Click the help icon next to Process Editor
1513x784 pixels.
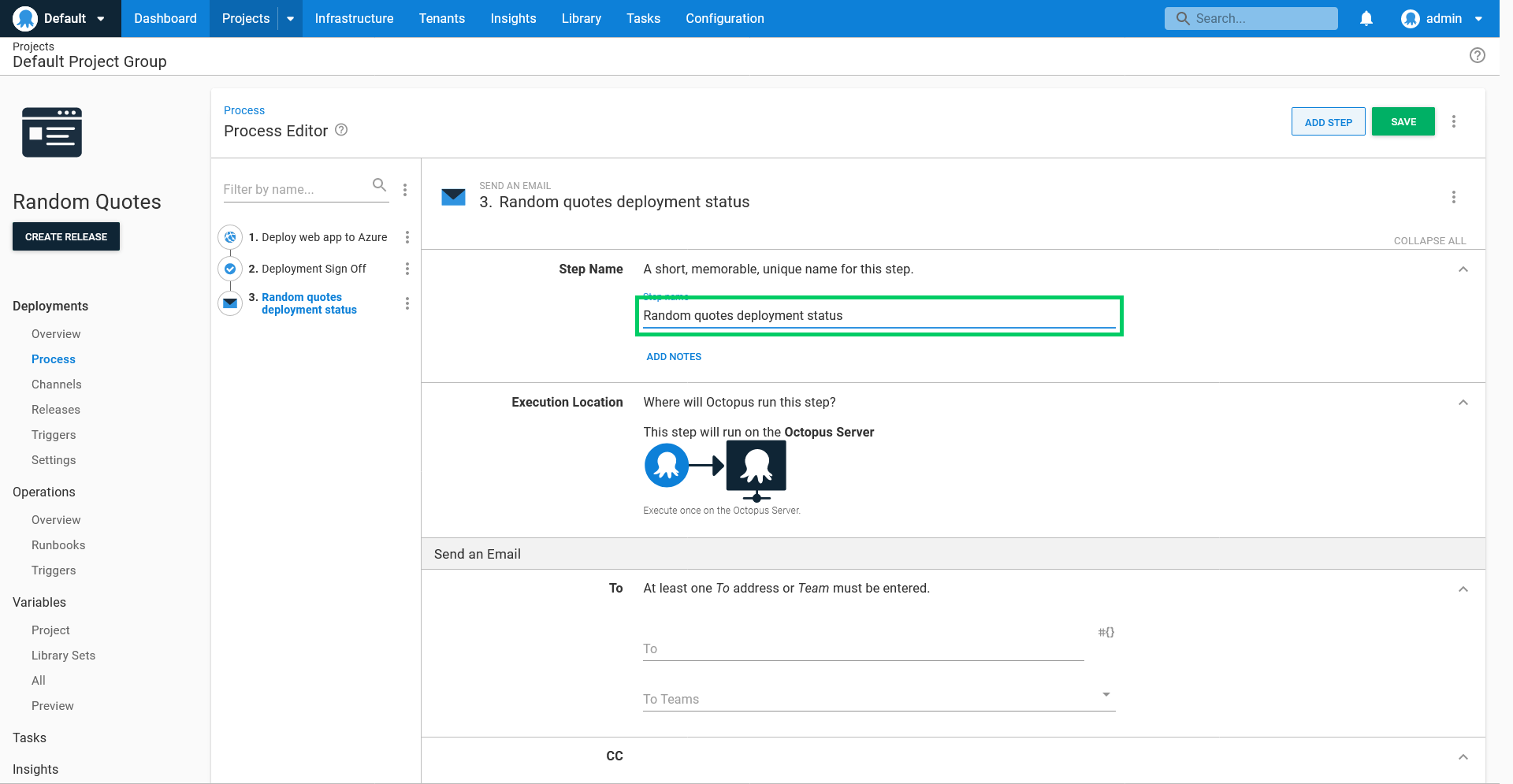point(341,130)
